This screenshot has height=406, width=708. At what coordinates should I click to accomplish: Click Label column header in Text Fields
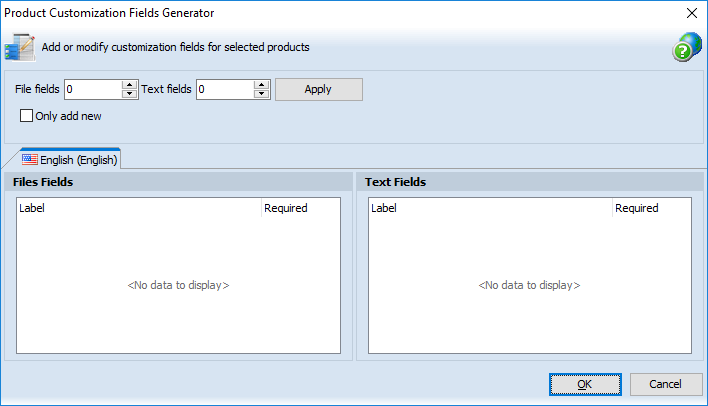point(490,208)
